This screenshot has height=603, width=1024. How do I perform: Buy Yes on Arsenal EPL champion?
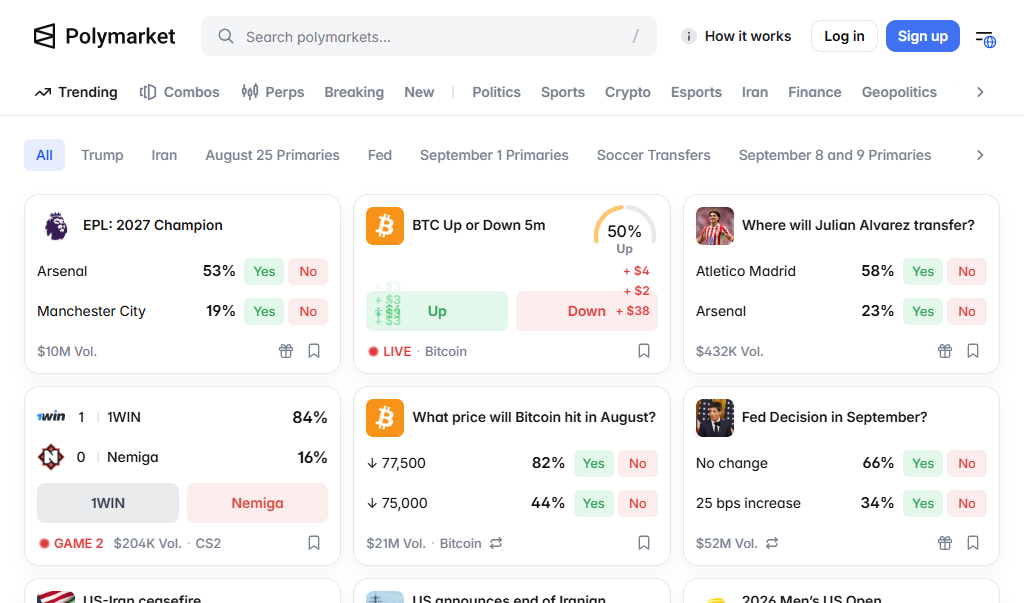264,271
